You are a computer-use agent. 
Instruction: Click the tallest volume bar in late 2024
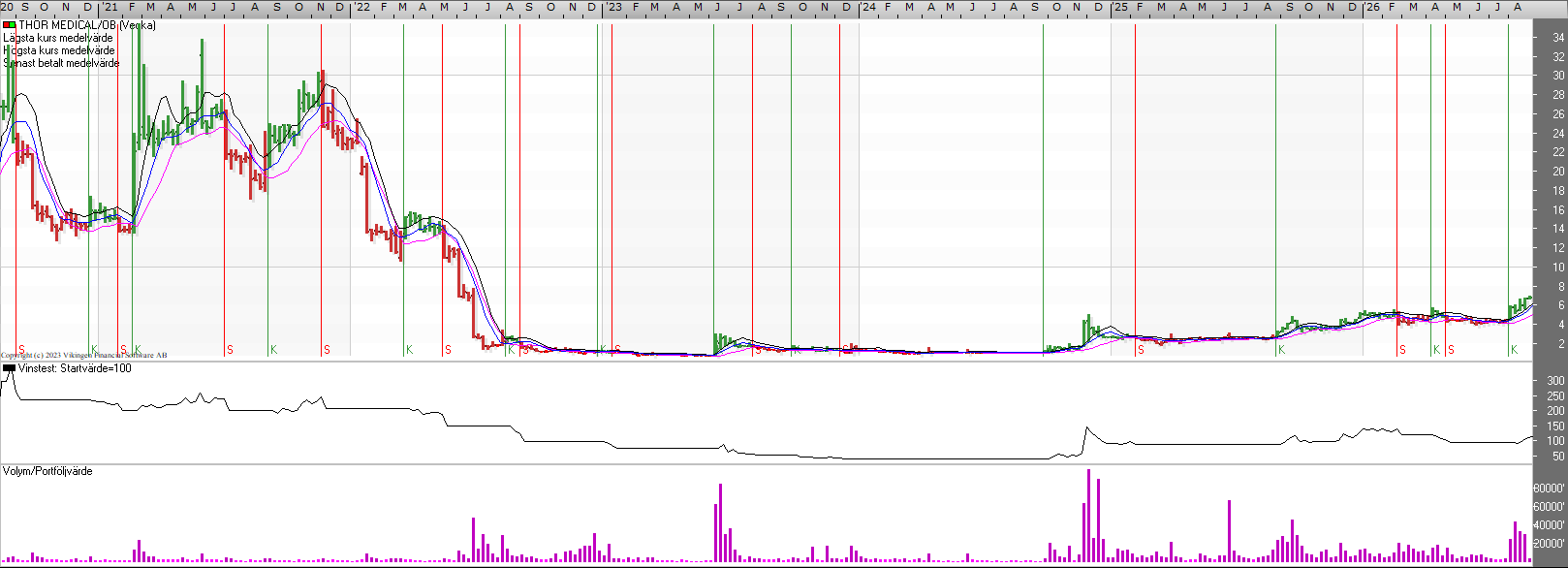pyautogui.click(x=1089, y=516)
